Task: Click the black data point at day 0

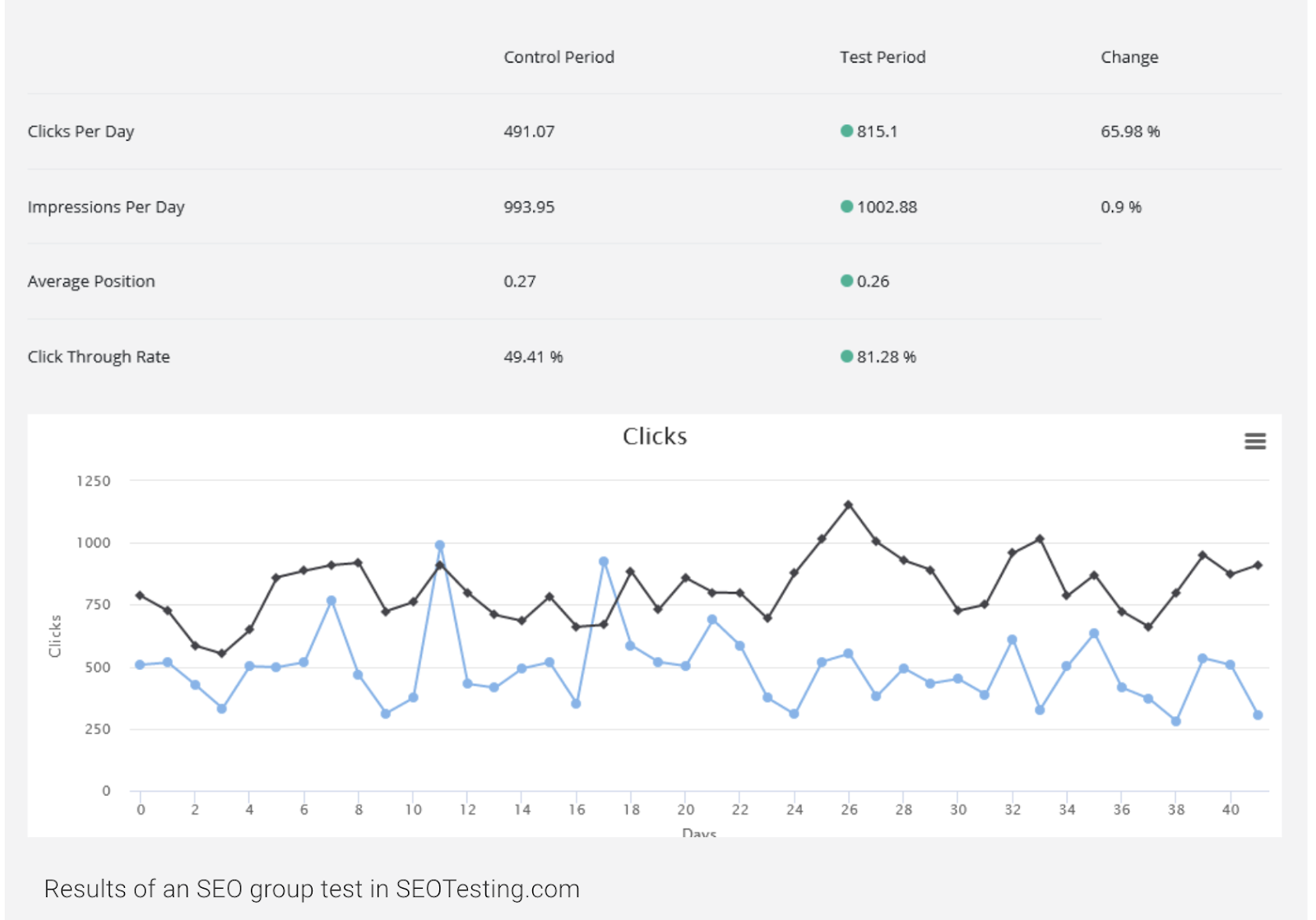Action: pyautogui.click(x=140, y=595)
